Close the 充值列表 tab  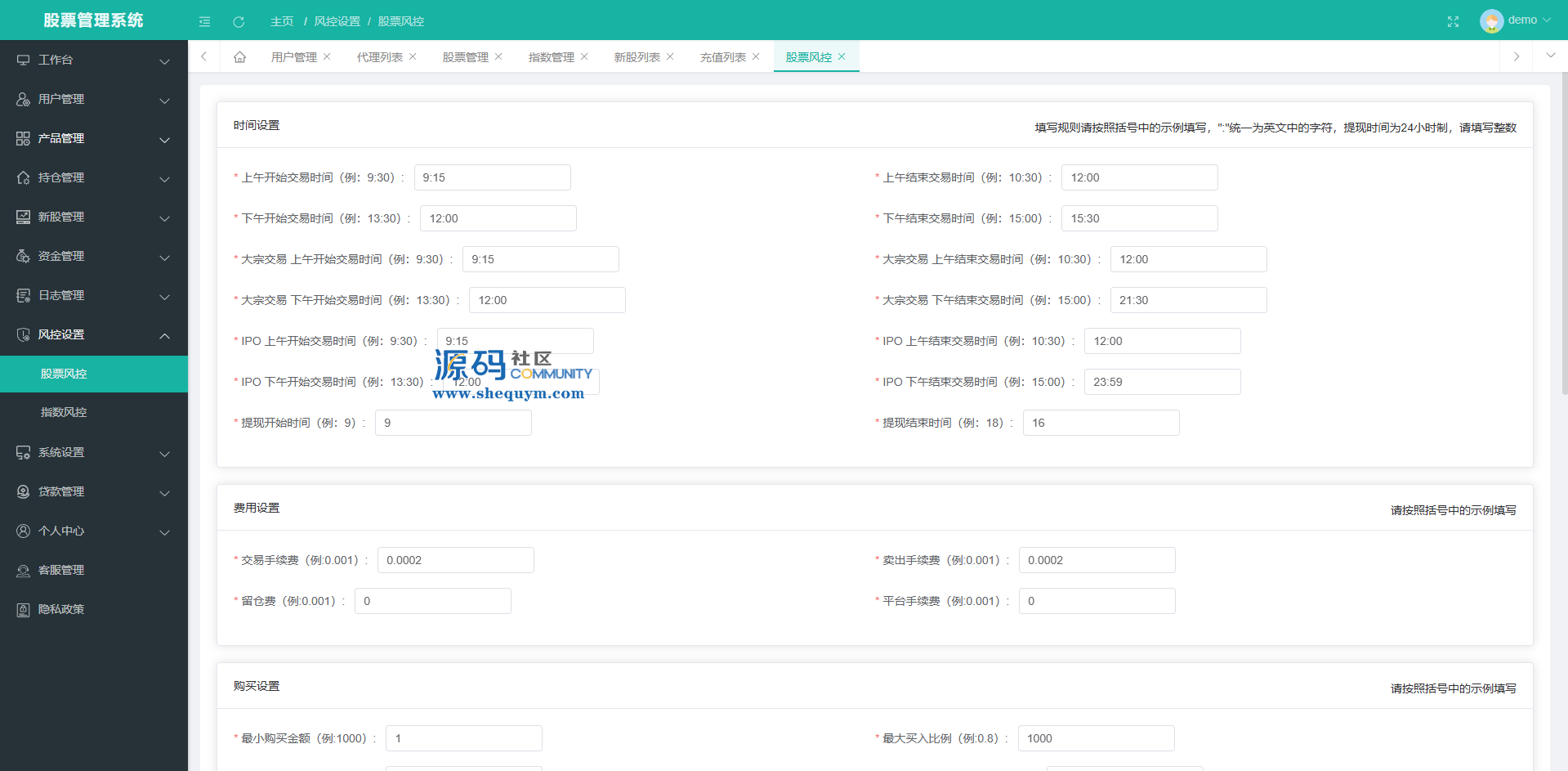[756, 57]
